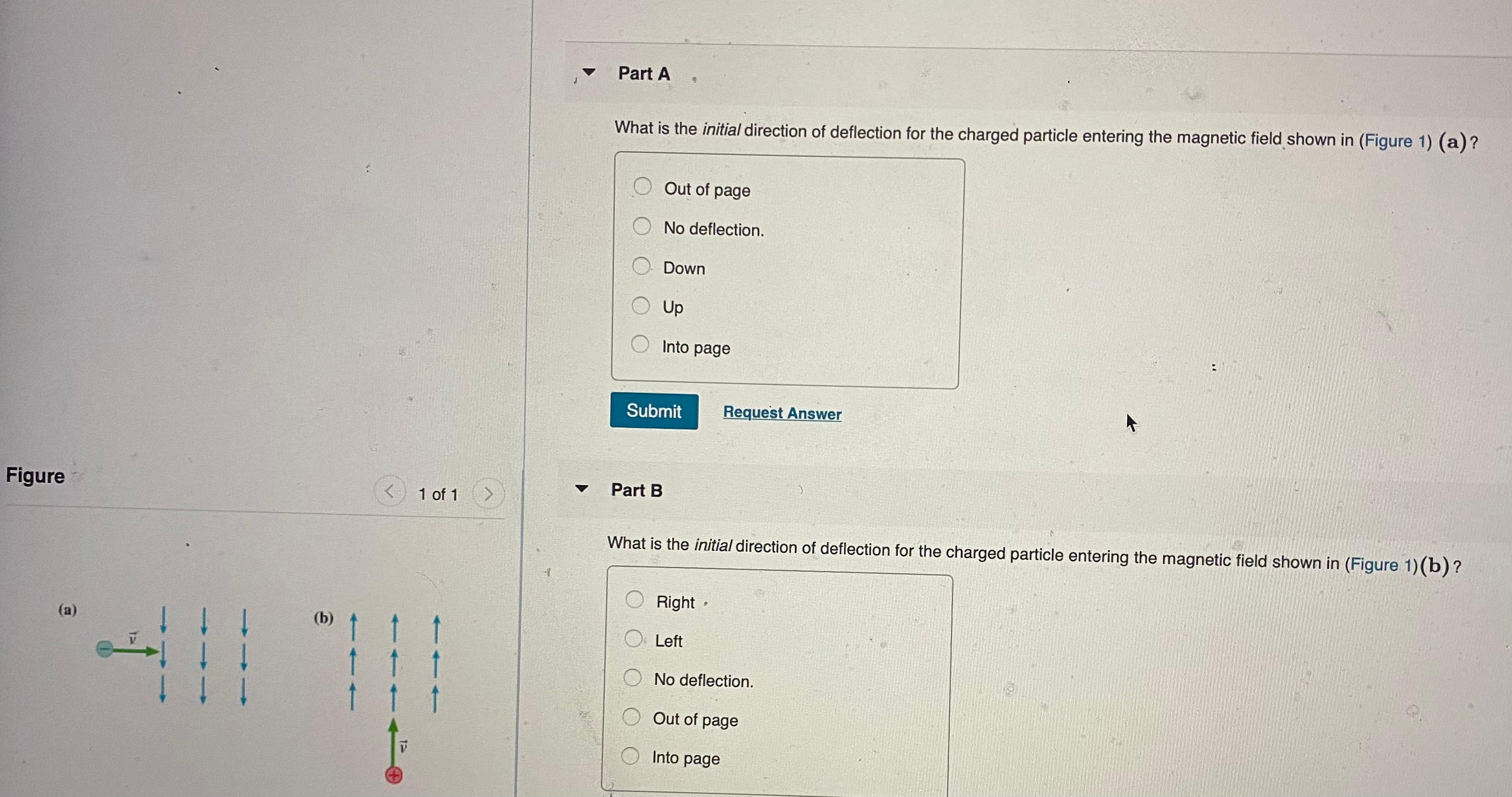Image resolution: width=1512 pixels, height=797 pixels.
Task: Open the Request Answer link
Action: point(782,414)
